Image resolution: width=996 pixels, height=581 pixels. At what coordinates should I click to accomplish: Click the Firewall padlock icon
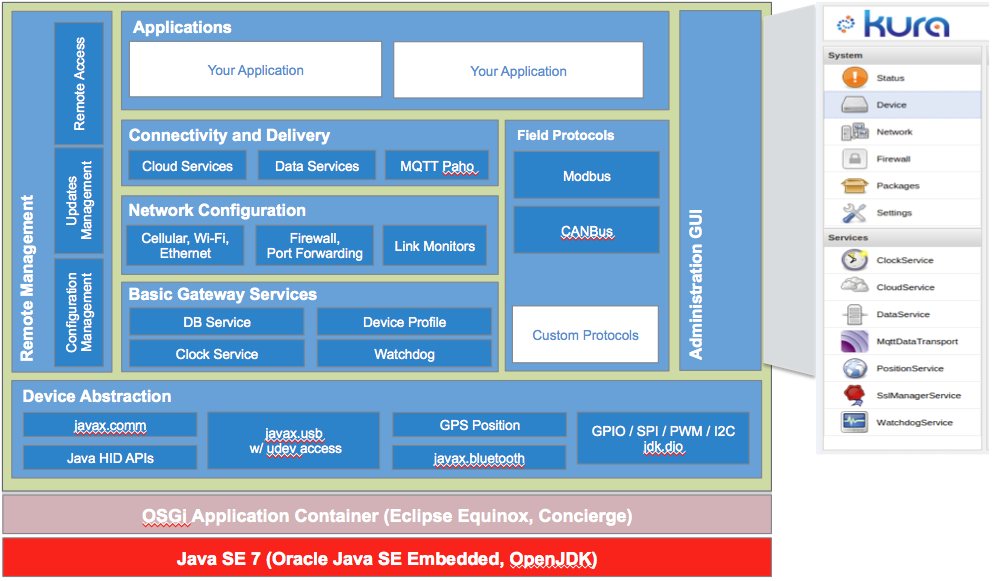coord(855,159)
